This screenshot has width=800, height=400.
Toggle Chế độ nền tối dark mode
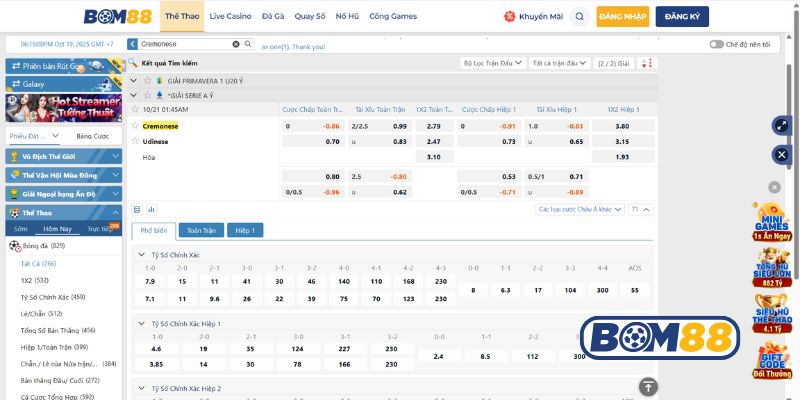716,44
